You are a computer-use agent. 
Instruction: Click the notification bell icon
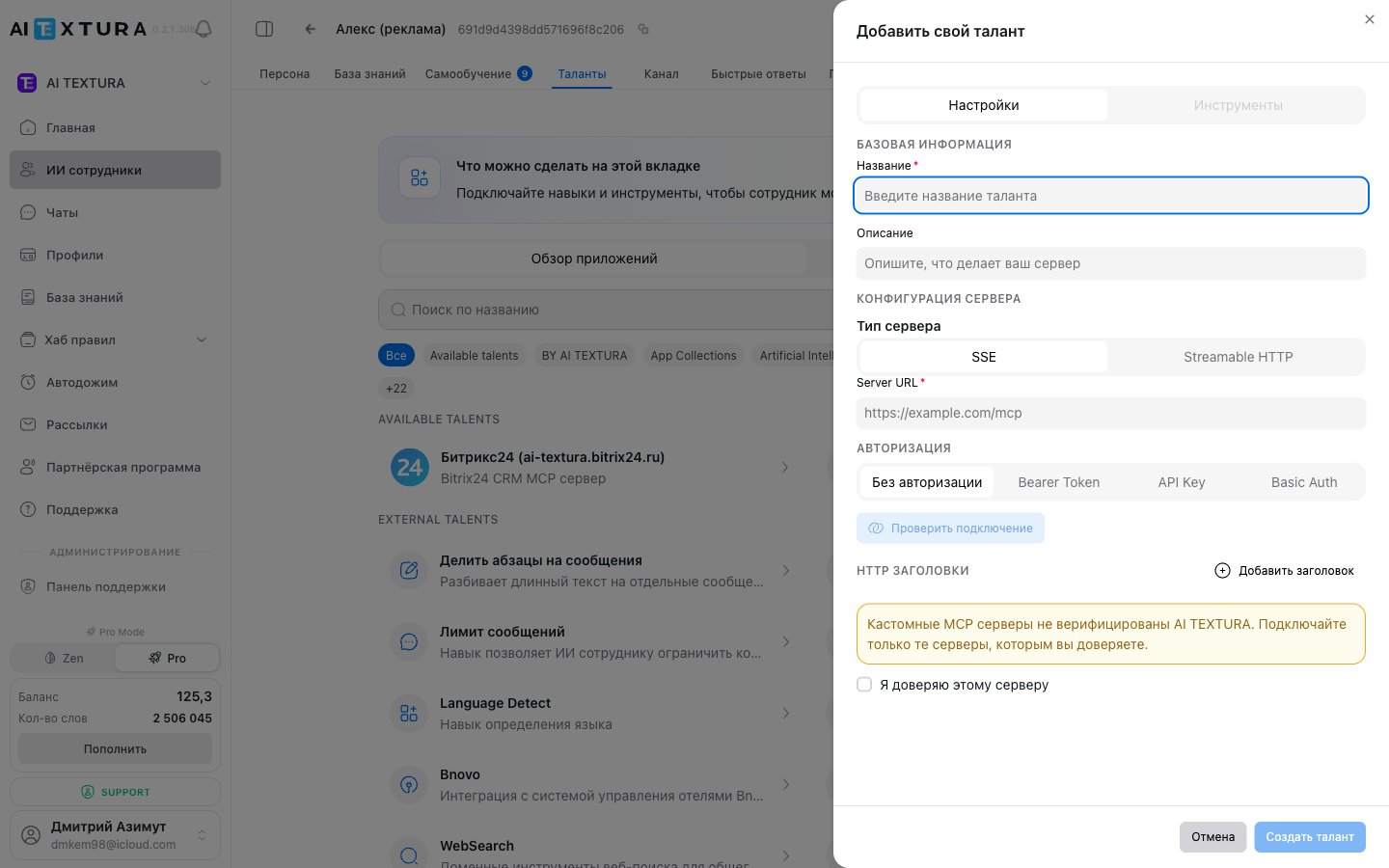click(x=204, y=29)
